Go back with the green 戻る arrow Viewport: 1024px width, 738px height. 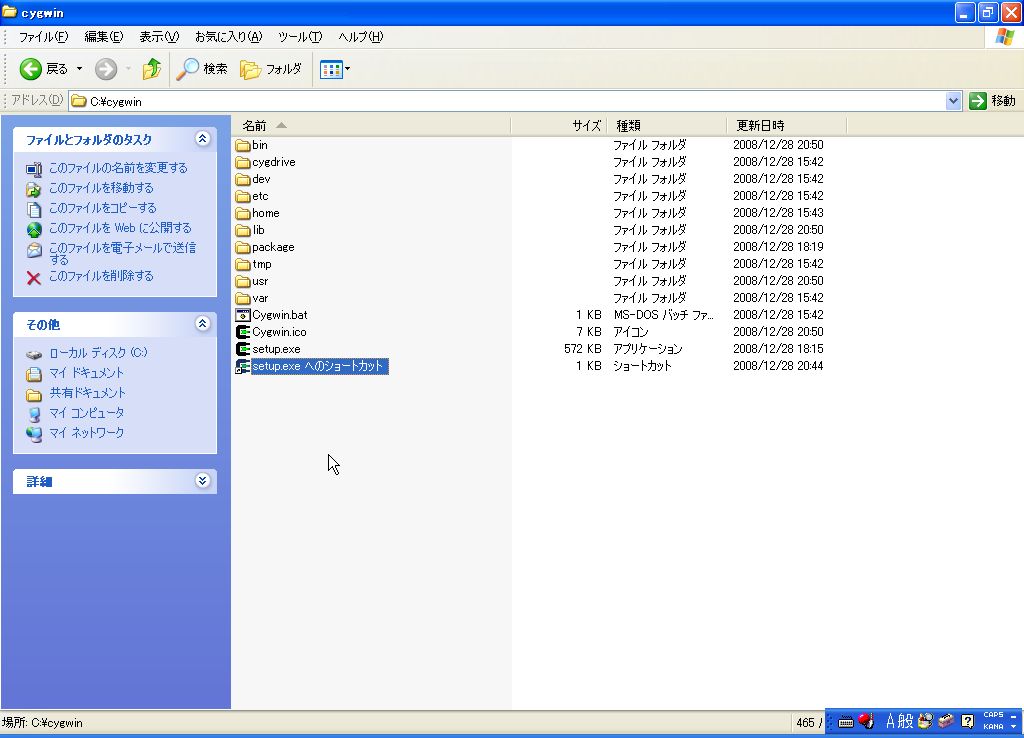pos(30,69)
